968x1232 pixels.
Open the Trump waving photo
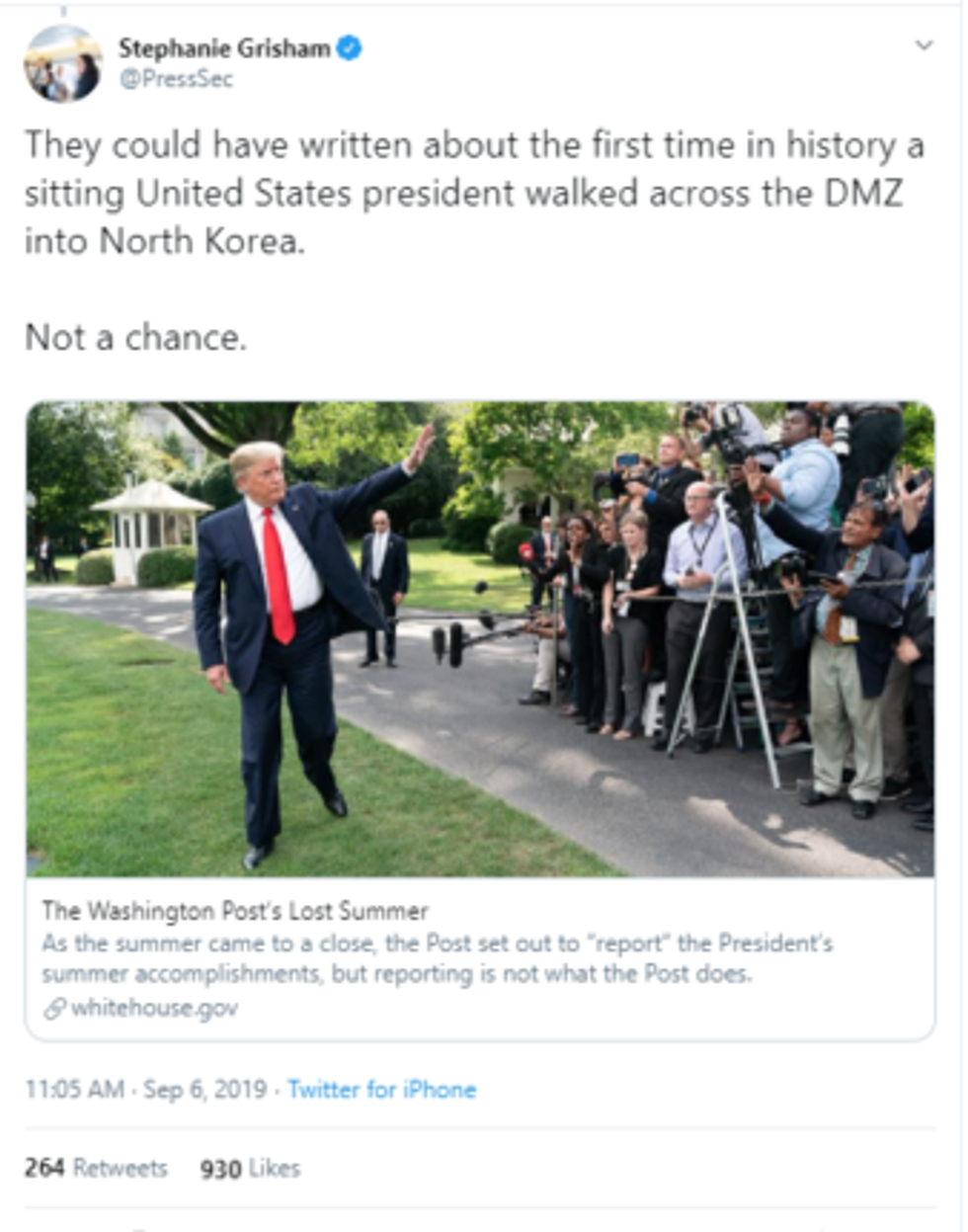[480, 639]
